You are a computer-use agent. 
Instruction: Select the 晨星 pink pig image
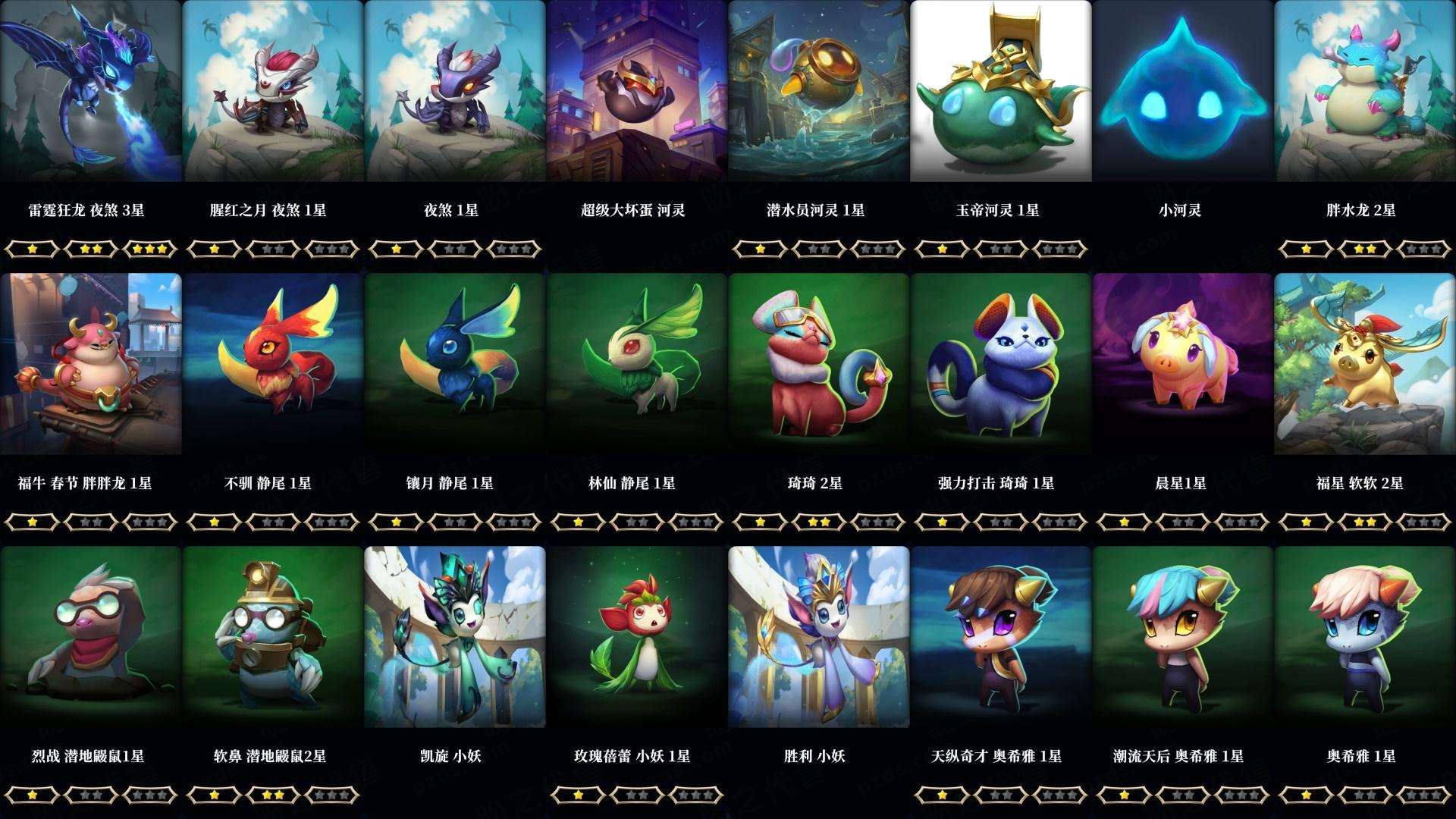[x=1183, y=364]
